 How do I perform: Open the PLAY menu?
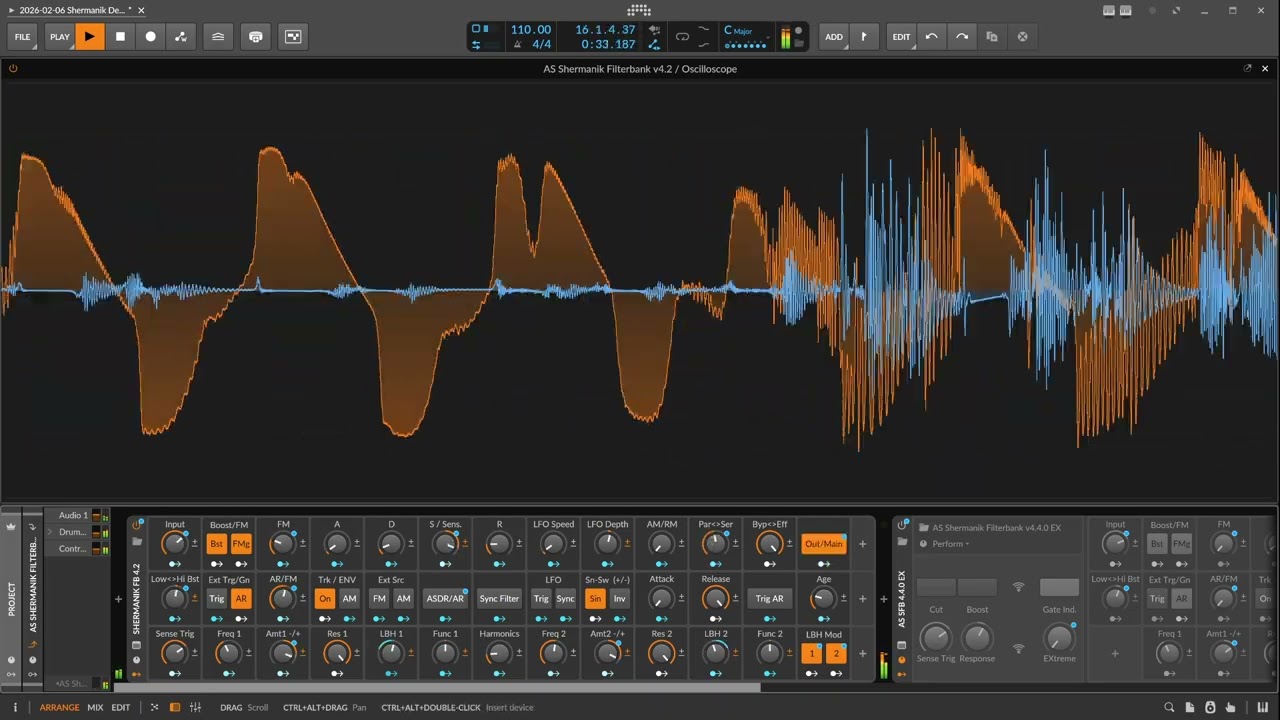tap(60, 37)
